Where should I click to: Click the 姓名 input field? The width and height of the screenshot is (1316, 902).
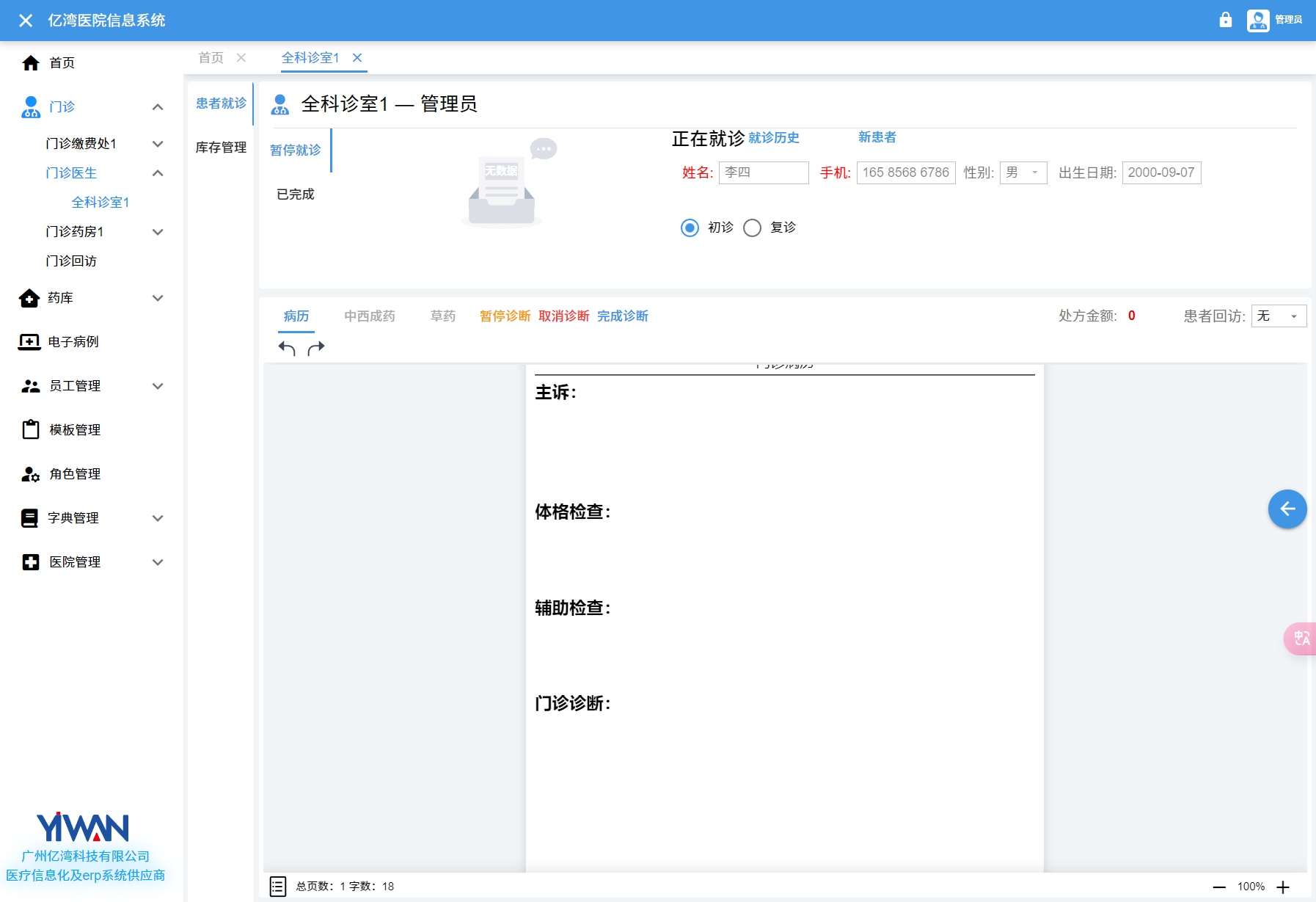(x=764, y=172)
